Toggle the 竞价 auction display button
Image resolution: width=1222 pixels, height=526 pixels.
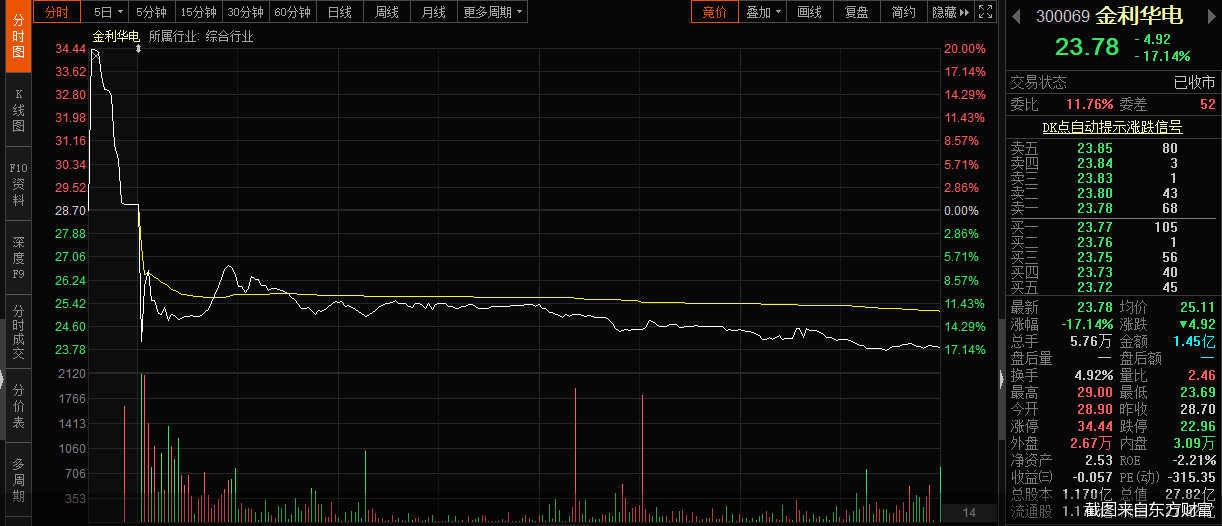pyautogui.click(x=715, y=12)
